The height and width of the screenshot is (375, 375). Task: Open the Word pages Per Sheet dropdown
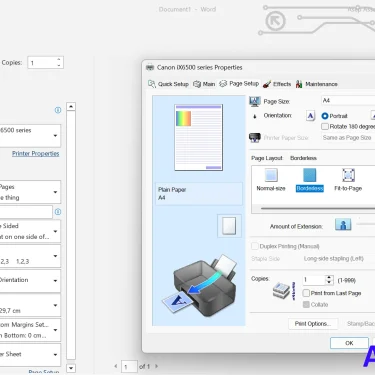coord(30,355)
